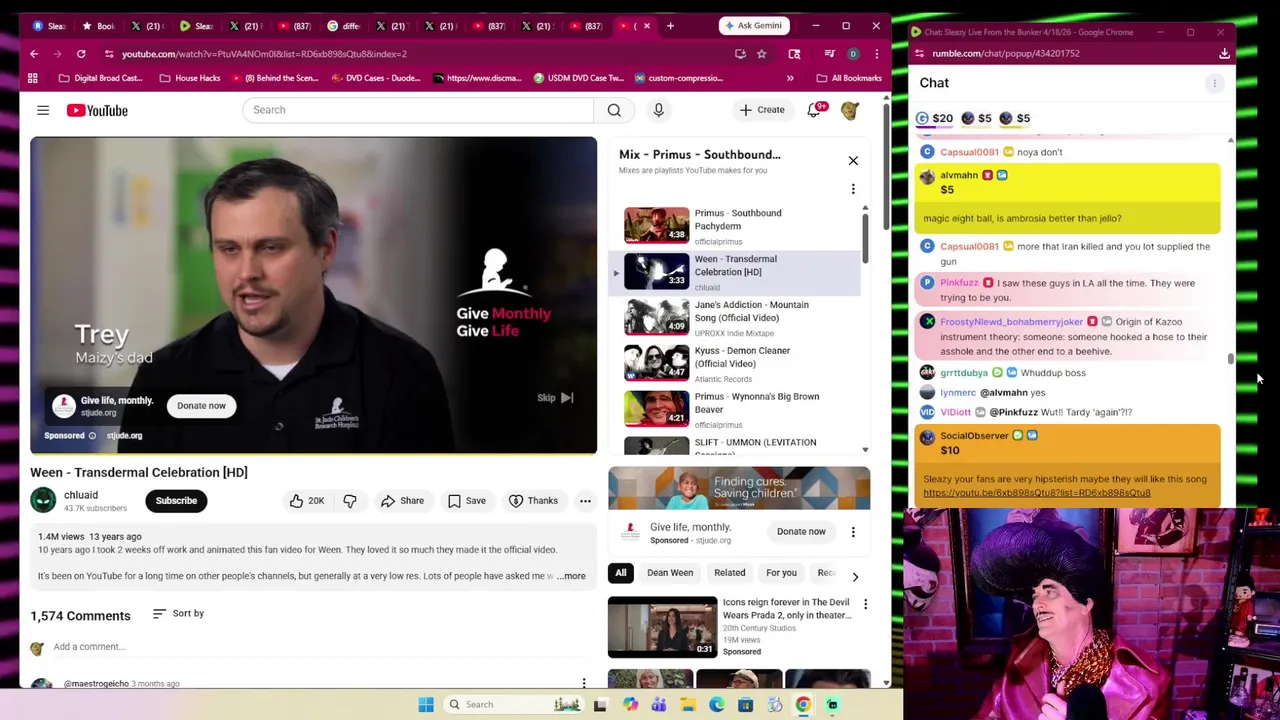Expand the video description with more
The image size is (1280, 720).
coord(572,576)
